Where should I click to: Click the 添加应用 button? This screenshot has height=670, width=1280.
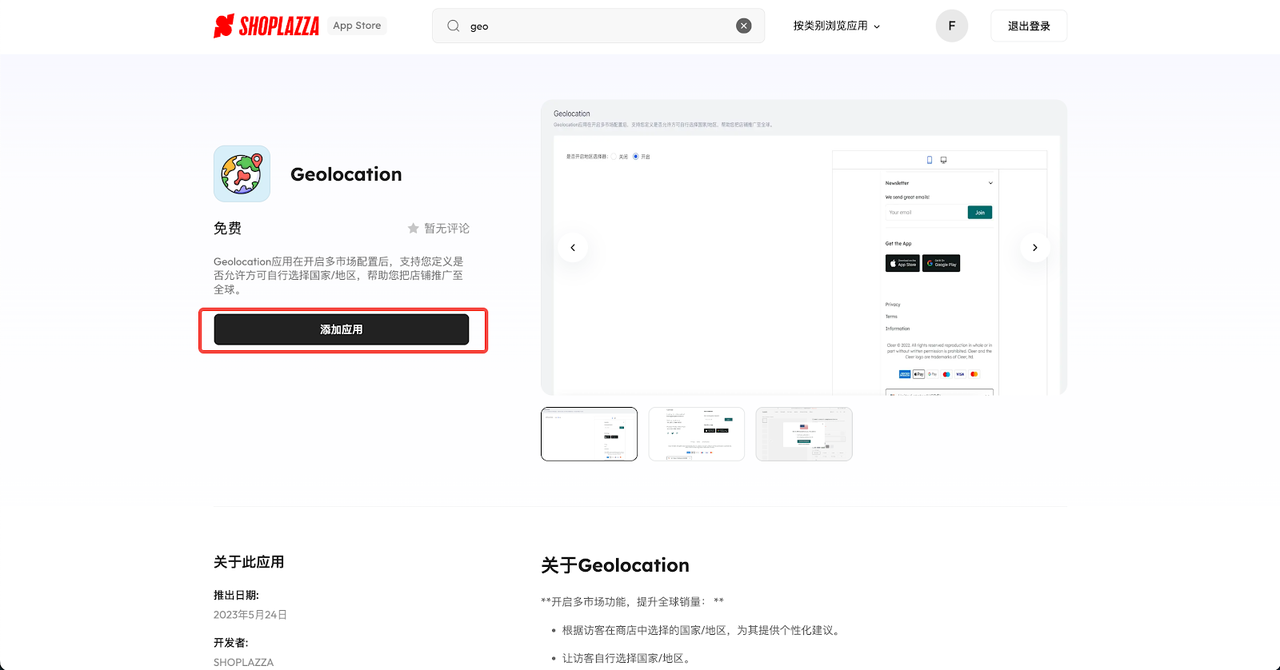tap(343, 329)
